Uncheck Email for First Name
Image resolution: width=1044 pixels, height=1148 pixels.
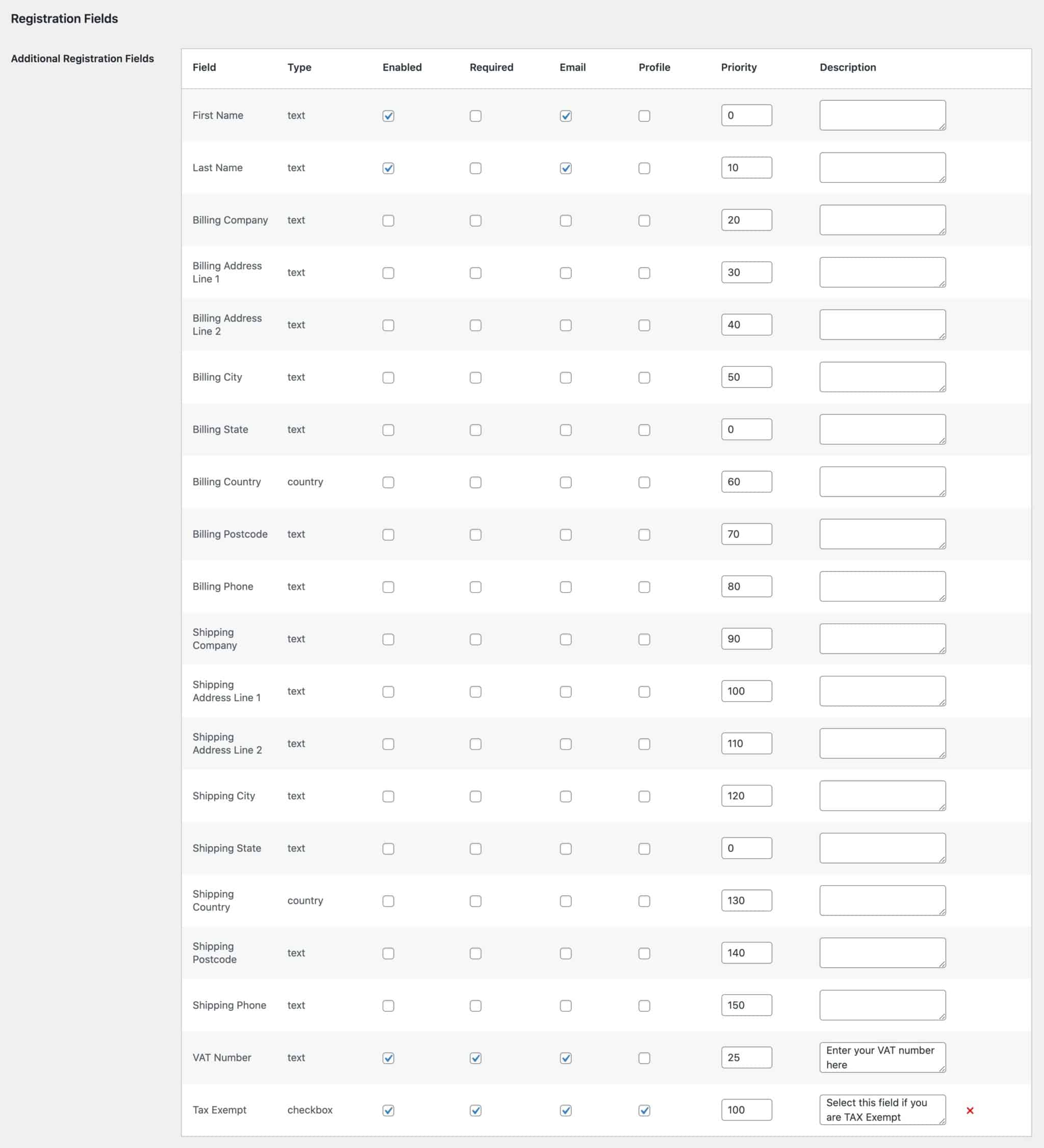[x=565, y=116]
